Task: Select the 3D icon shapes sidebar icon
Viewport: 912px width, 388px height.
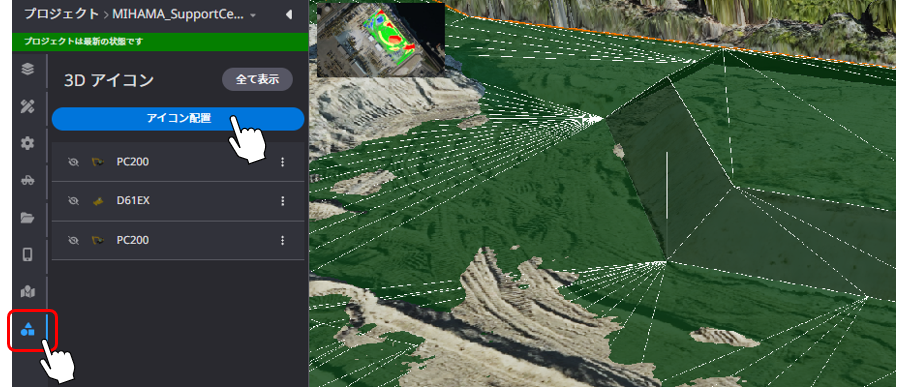Action: pos(27,330)
